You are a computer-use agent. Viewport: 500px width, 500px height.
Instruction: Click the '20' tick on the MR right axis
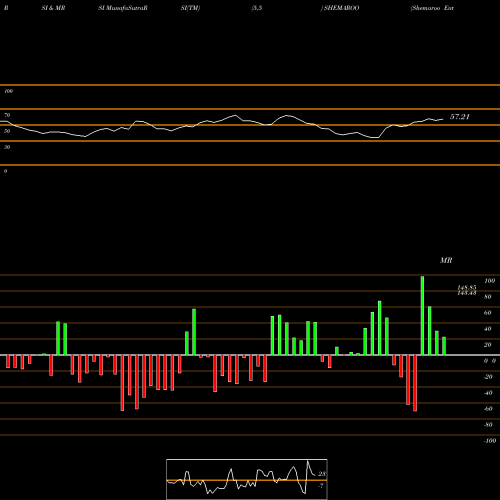pyautogui.click(x=488, y=345)
